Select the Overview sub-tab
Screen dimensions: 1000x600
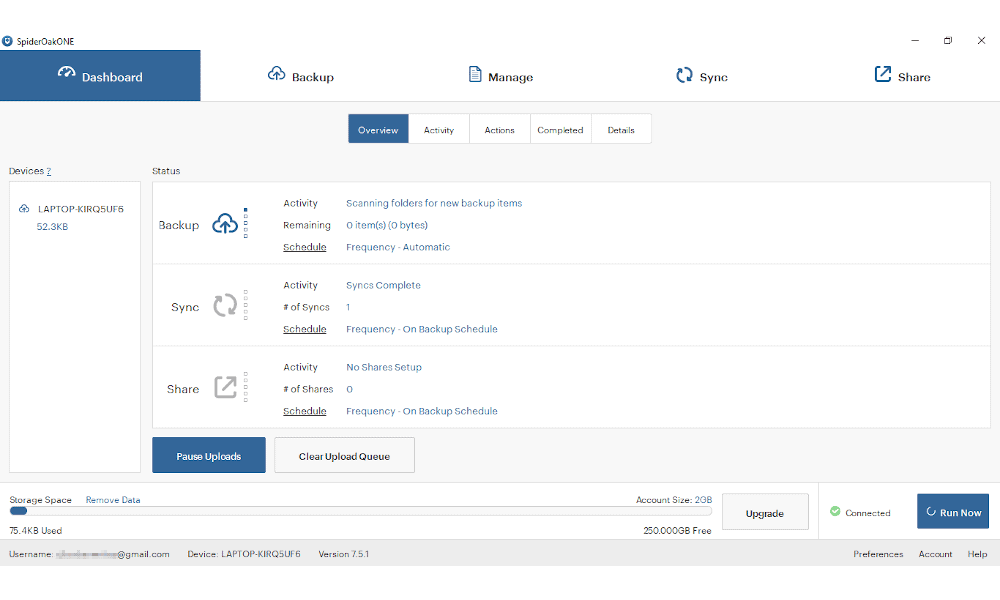tap(378, 129)
